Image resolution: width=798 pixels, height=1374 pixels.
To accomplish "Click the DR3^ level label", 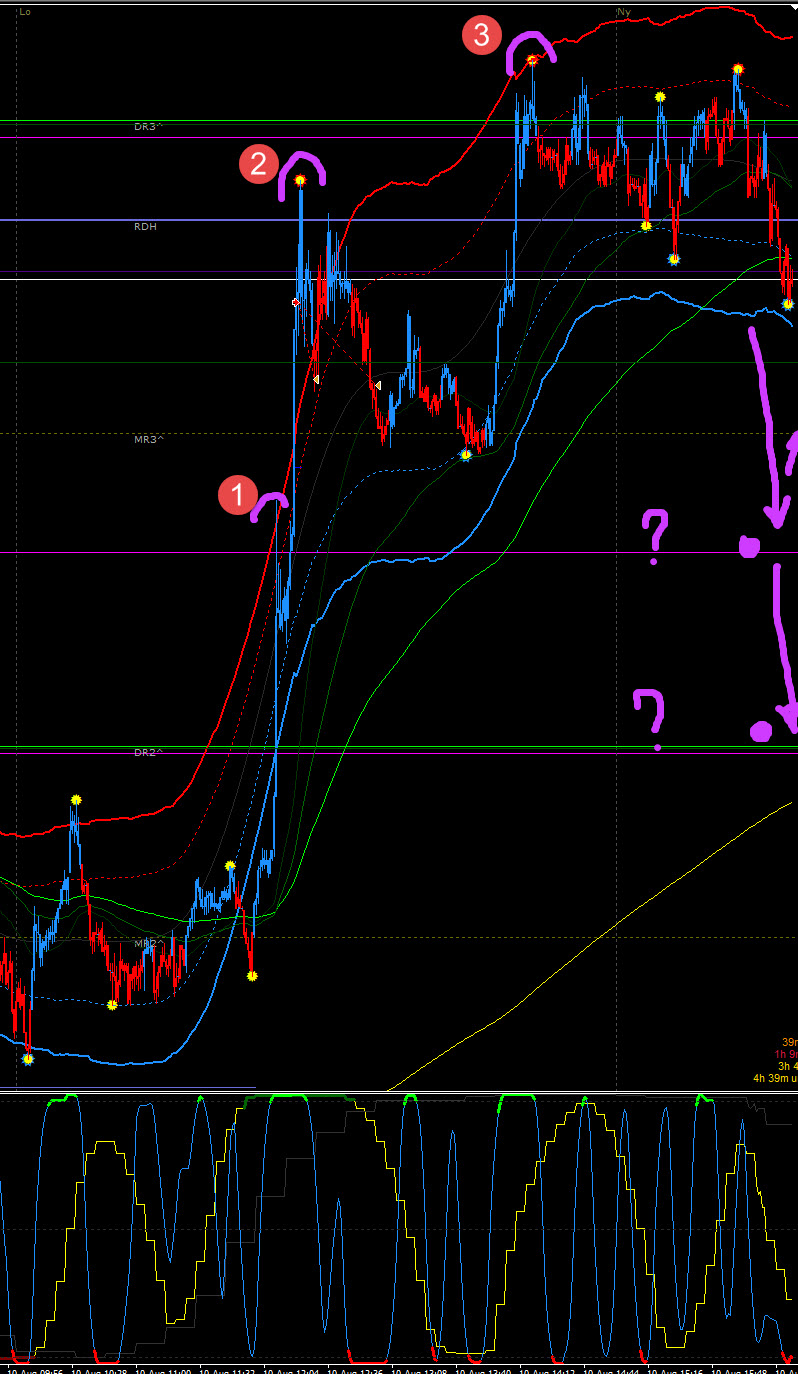I will [x=149, y=127].
